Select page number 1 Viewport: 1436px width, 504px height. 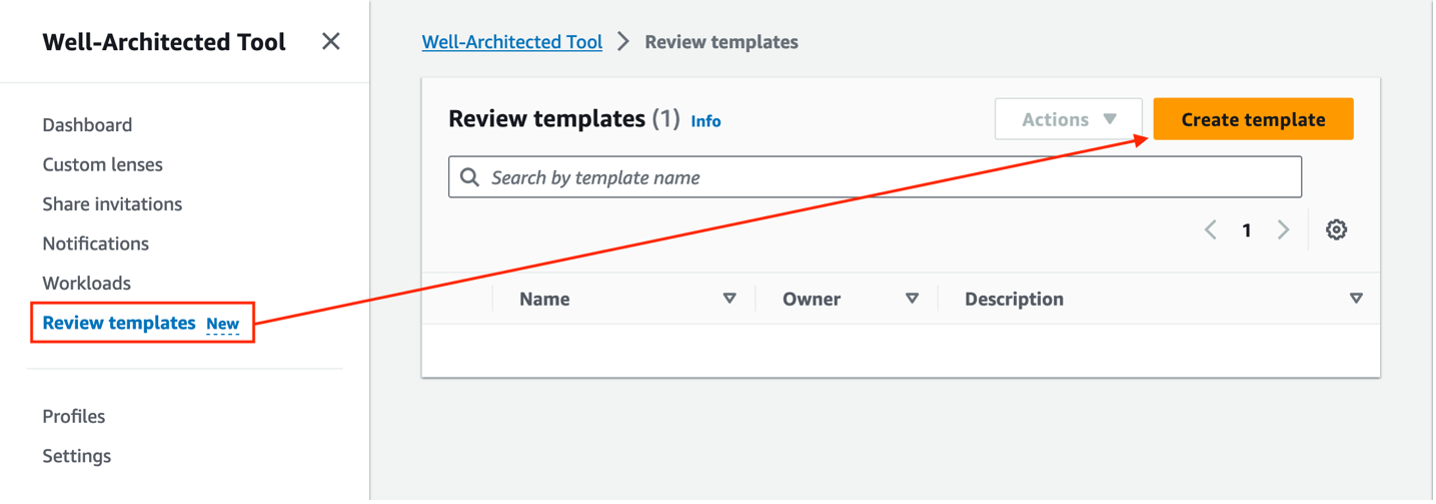[1246, 230]
